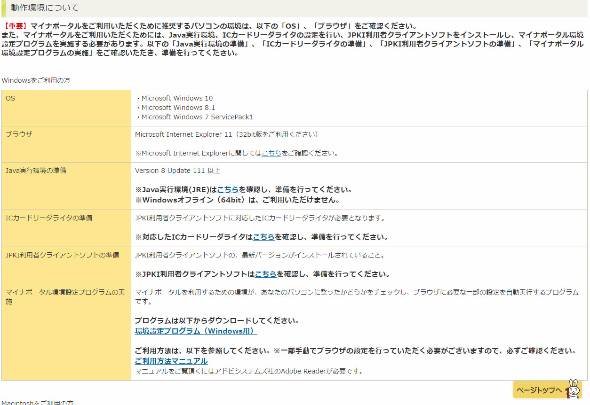
Task: Open the こちら link for Java JRE
Action: [228, 190]
